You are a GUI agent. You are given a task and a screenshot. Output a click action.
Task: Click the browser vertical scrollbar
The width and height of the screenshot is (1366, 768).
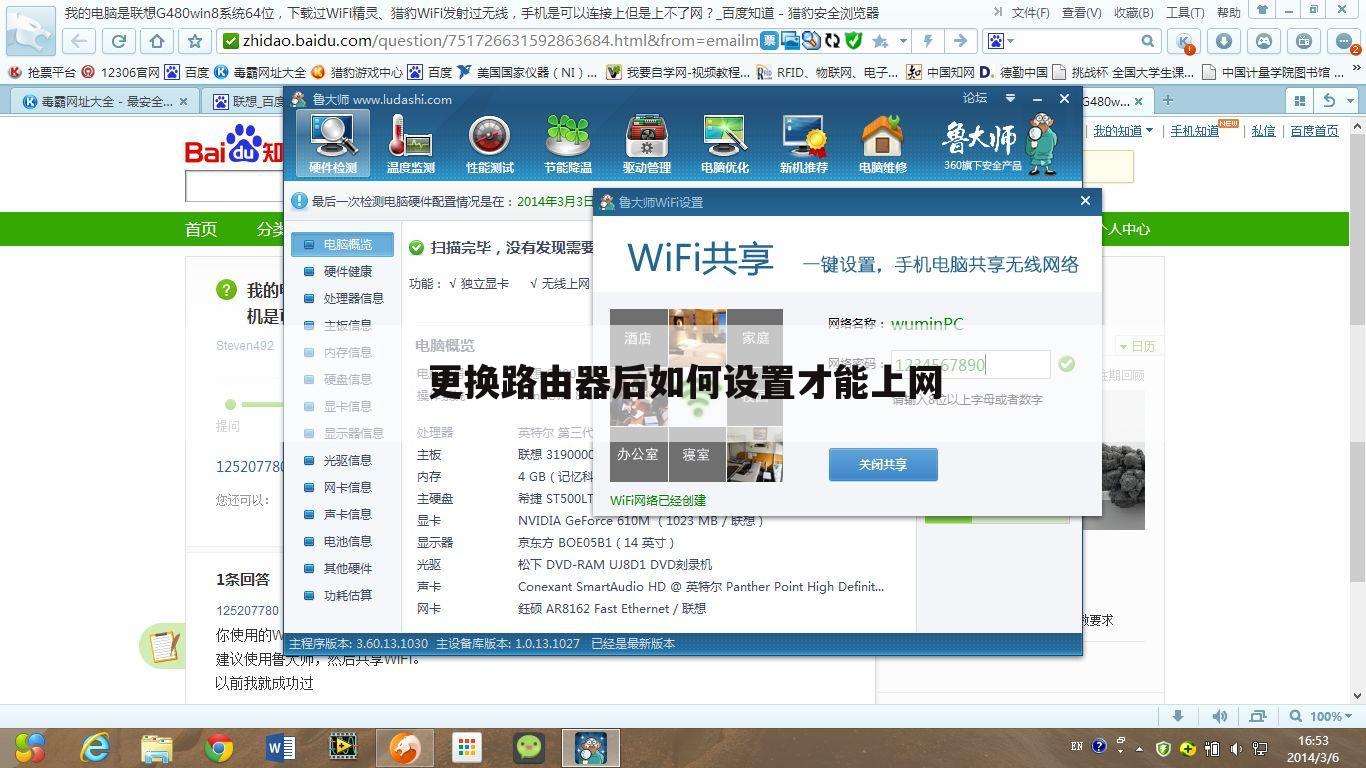pos(1357,408)
